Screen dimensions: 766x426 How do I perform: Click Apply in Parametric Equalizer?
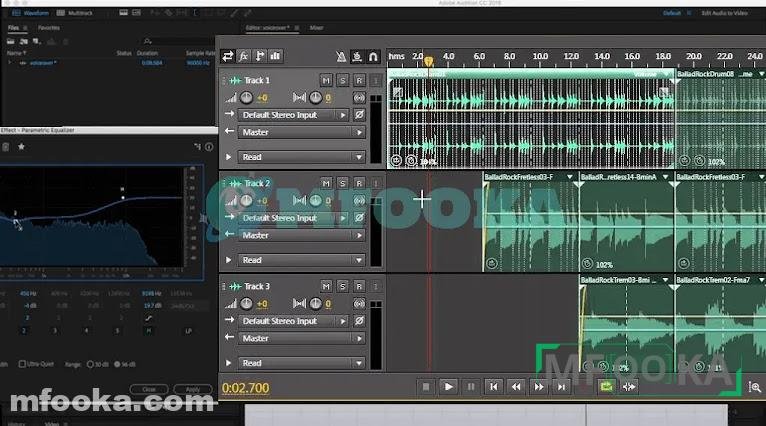coord(193,389)
